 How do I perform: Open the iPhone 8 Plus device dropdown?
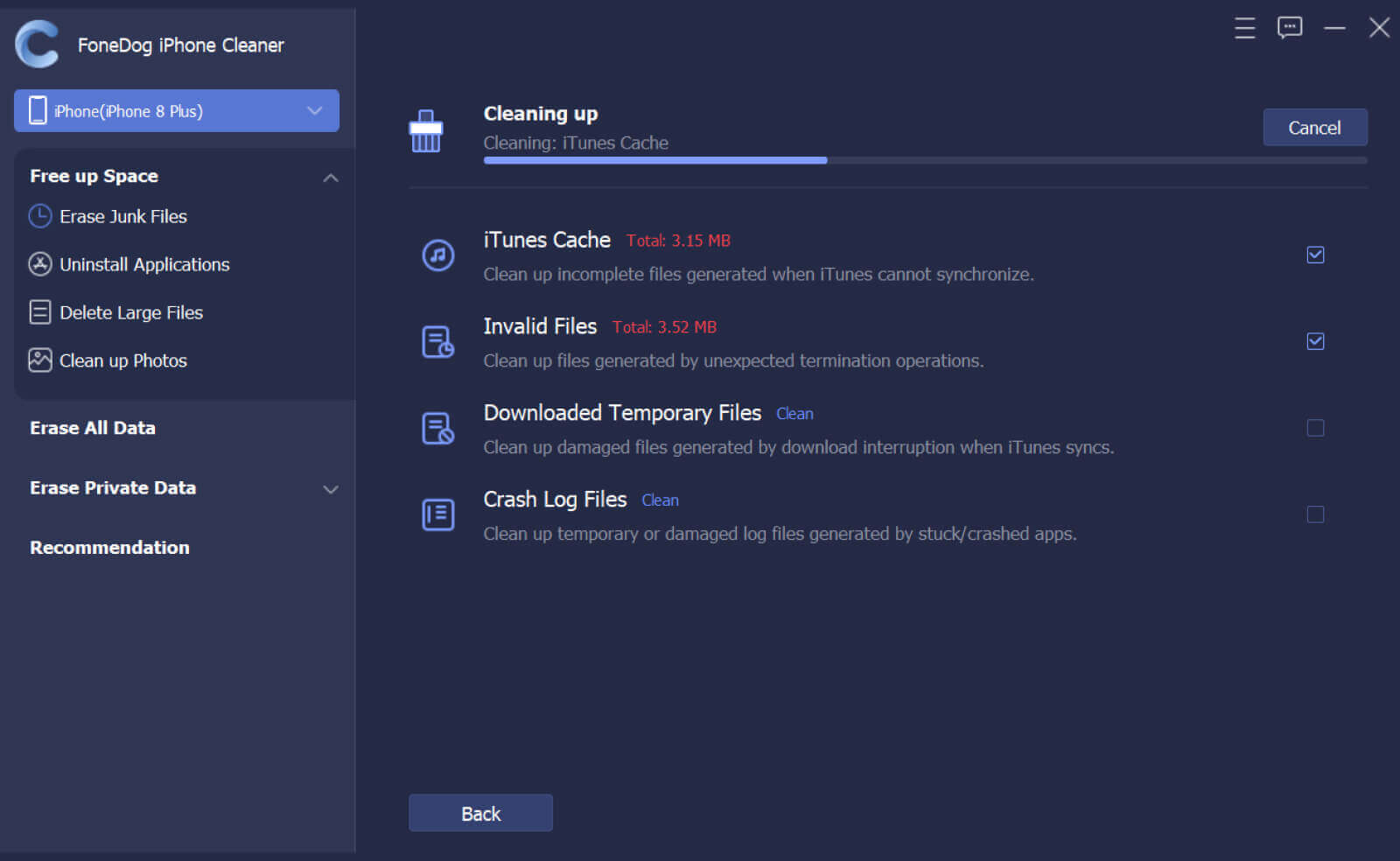point(177,111)
